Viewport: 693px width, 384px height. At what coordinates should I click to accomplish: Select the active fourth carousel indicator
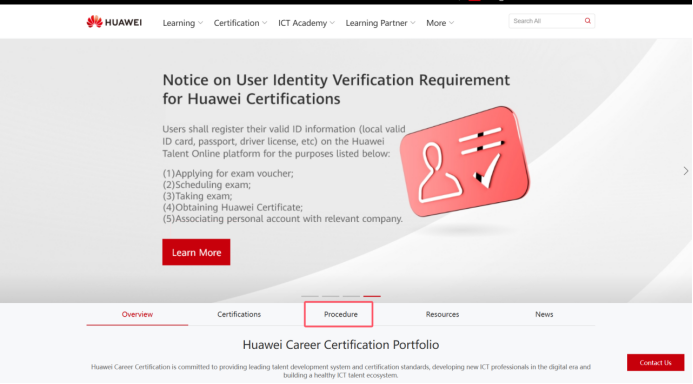[372, 296]
